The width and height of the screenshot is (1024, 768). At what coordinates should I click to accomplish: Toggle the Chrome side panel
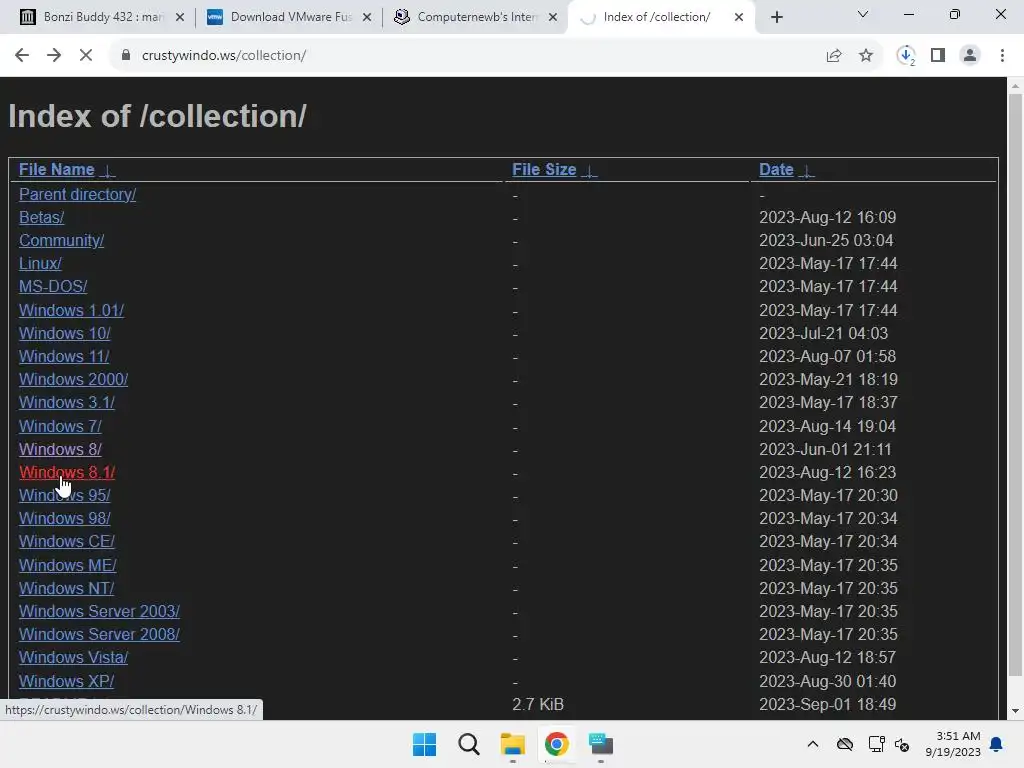[x=938, y=56]
